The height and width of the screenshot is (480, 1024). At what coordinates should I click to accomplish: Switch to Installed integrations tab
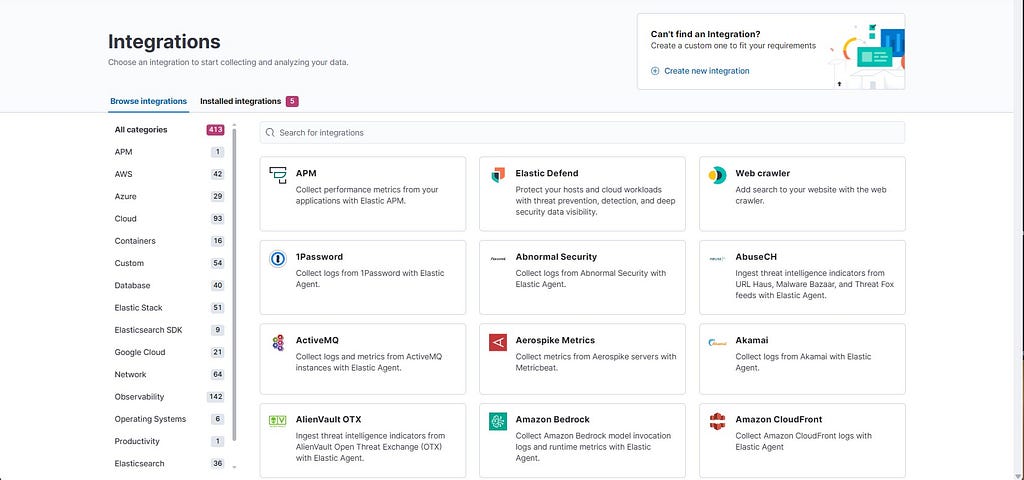tap(240, 101)
